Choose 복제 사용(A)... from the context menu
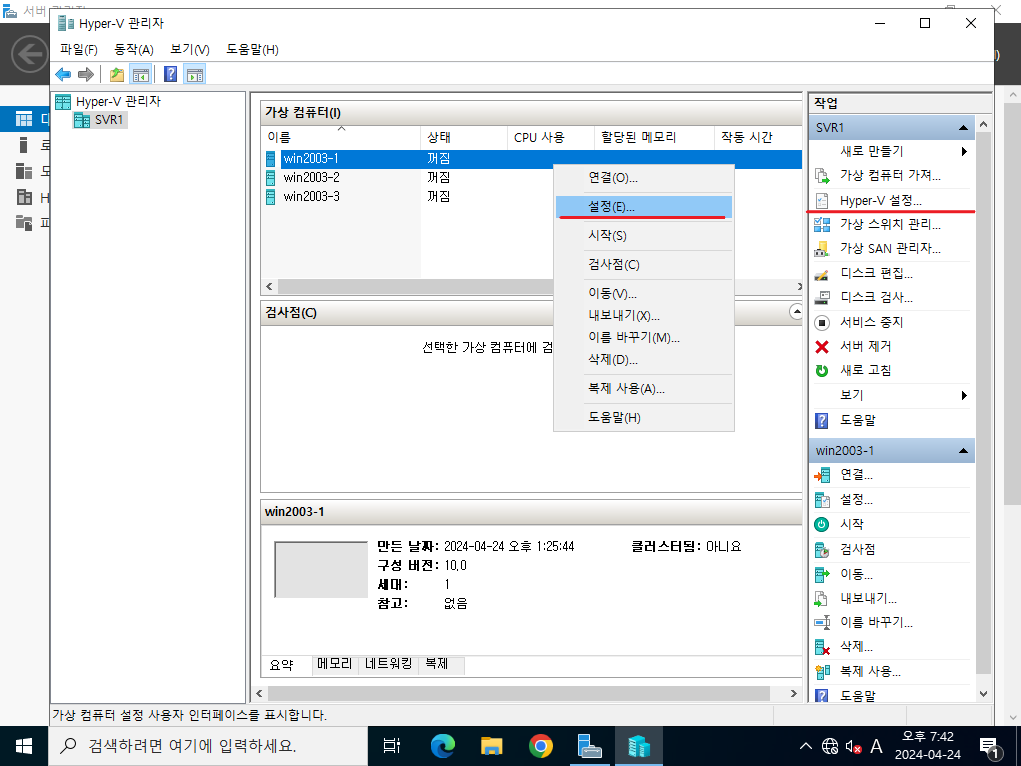The height and width of the screenshot is (766, 1021). tap(644, 389)
